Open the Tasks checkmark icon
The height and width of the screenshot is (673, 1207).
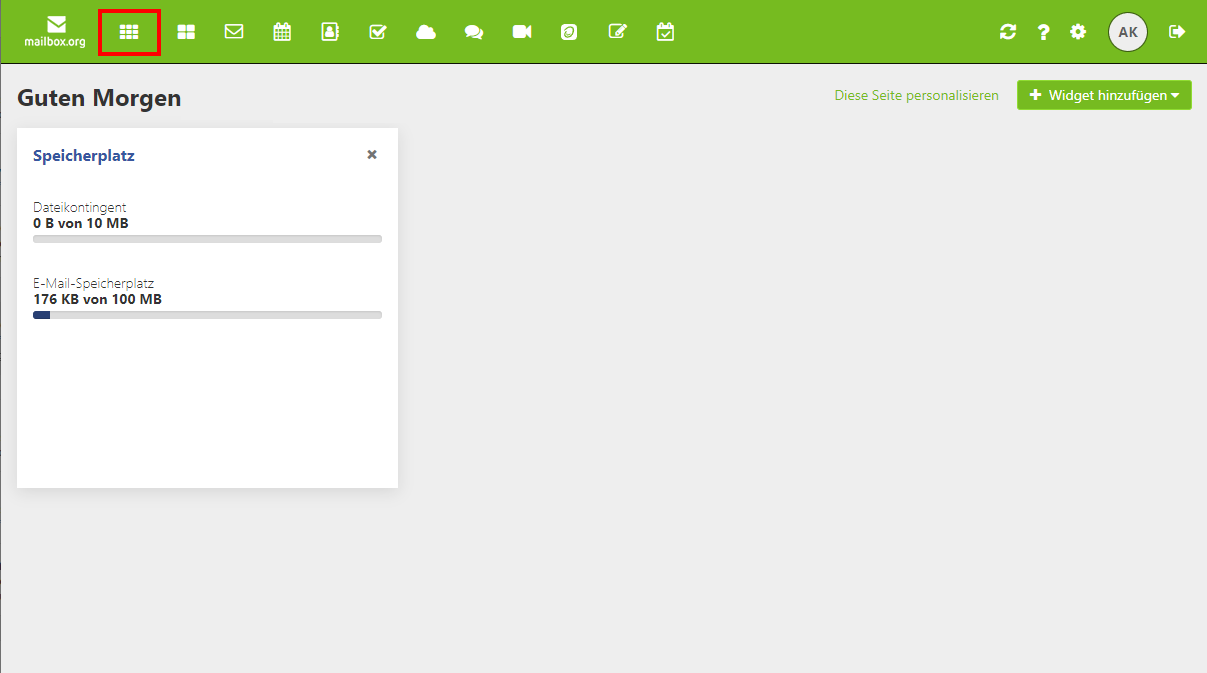tap(378, 32)
